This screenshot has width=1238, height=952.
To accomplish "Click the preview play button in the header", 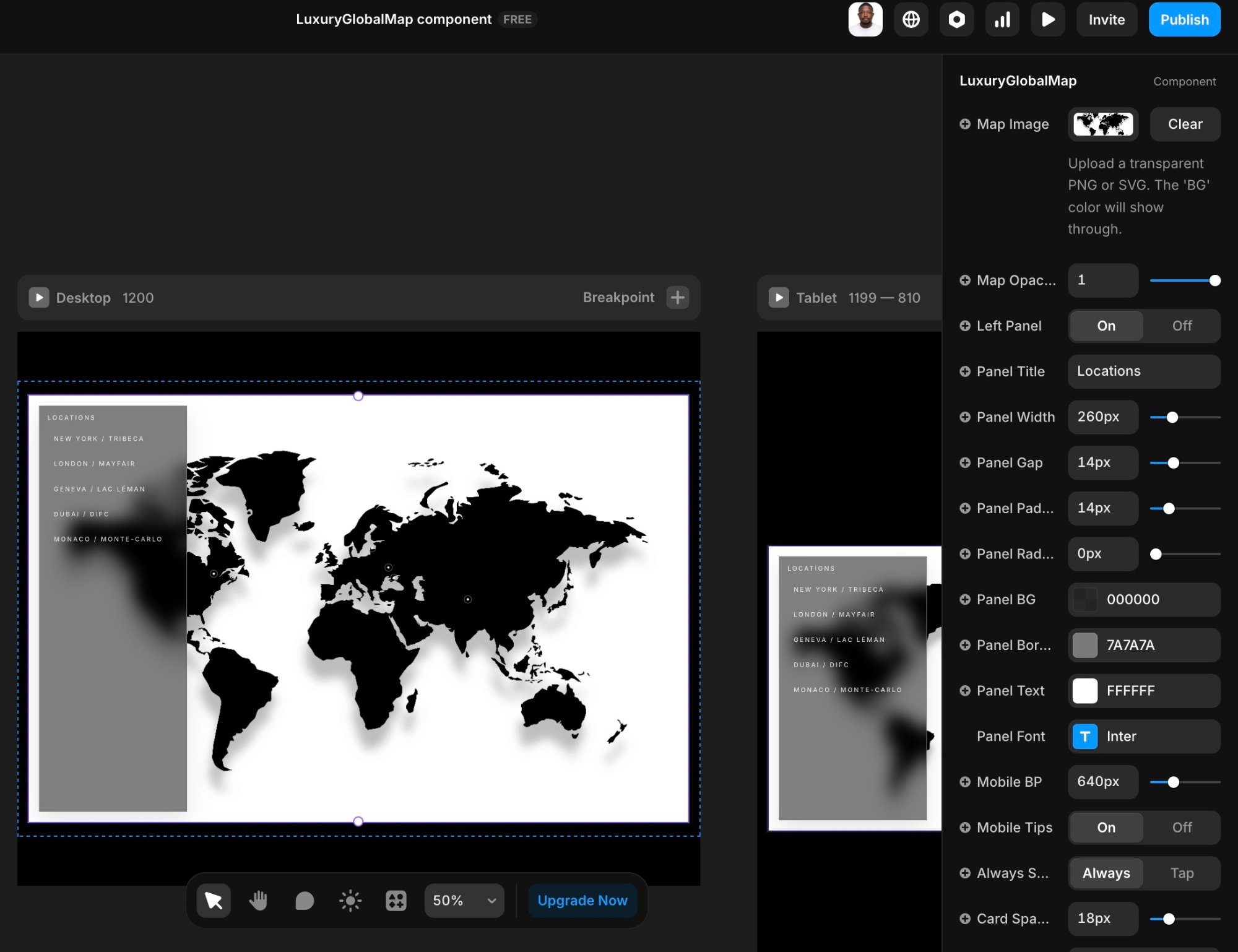I will pyautogui.click(x=1048, y=20).
